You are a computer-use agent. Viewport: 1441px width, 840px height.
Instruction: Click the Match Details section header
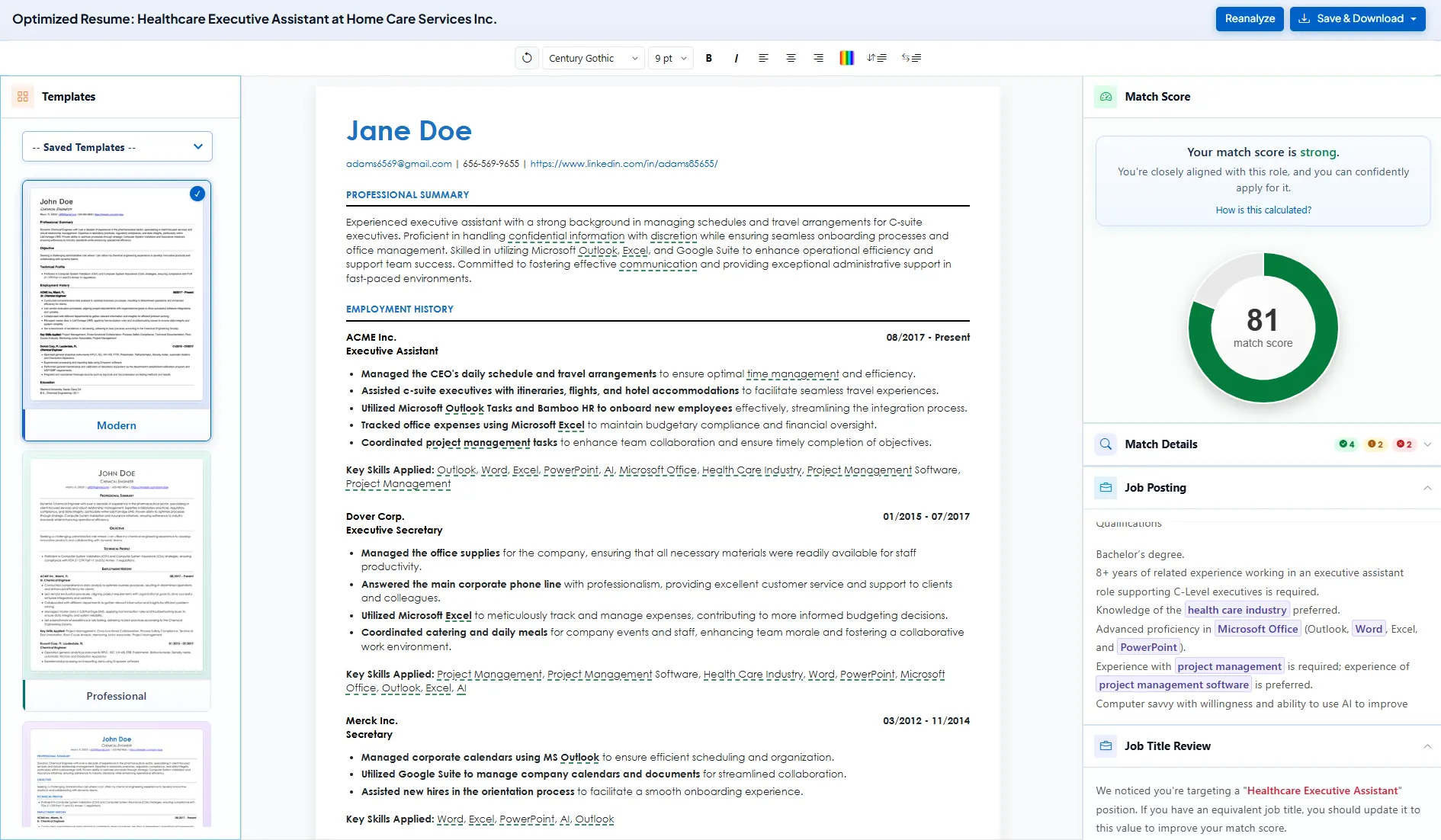[x=1262, y=444]
